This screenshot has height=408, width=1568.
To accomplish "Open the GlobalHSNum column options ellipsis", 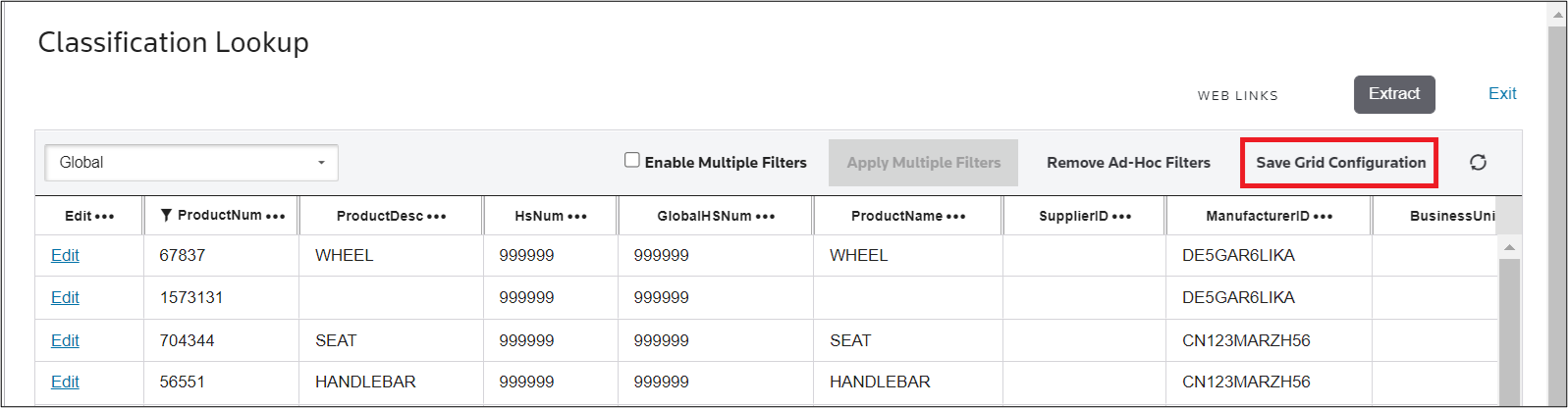I will click(766, 217).
